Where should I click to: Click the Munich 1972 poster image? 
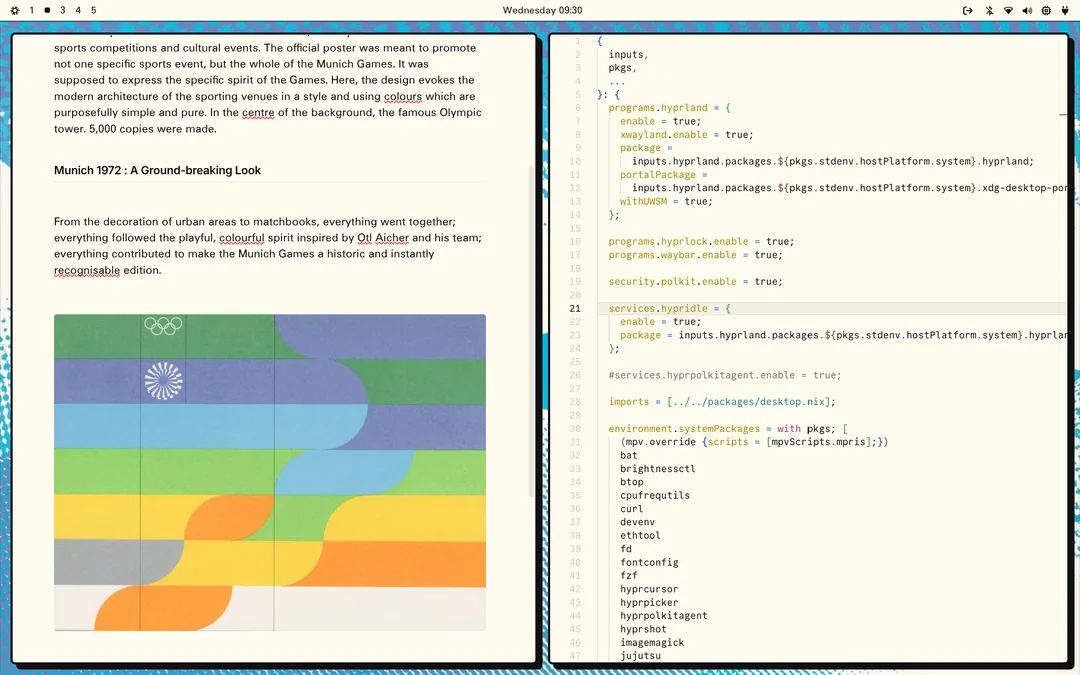tap(270, 472)
